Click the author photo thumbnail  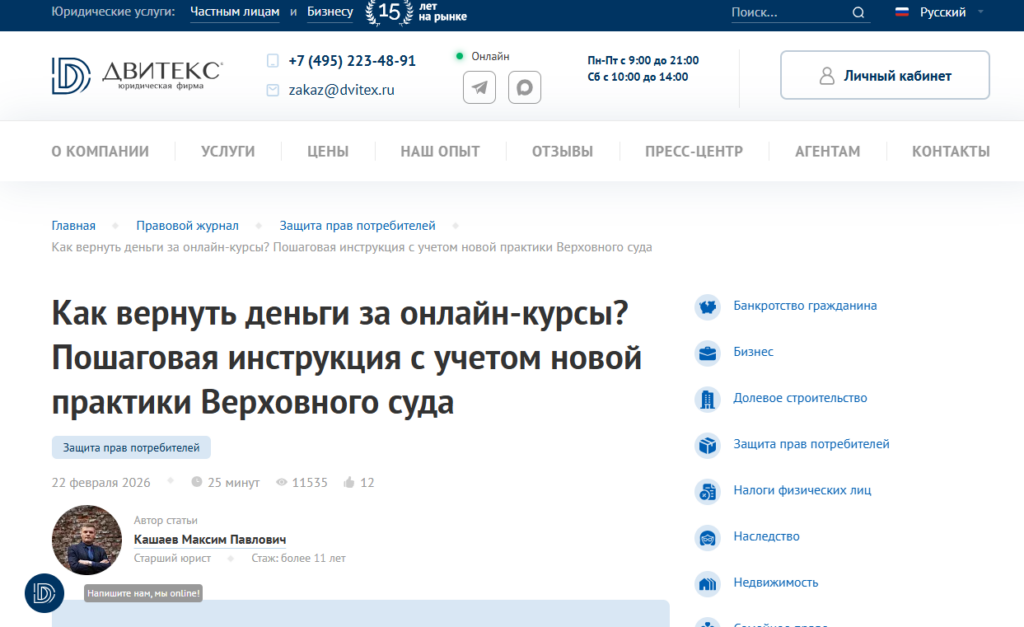pyautogui.click(x=87, y=540)
